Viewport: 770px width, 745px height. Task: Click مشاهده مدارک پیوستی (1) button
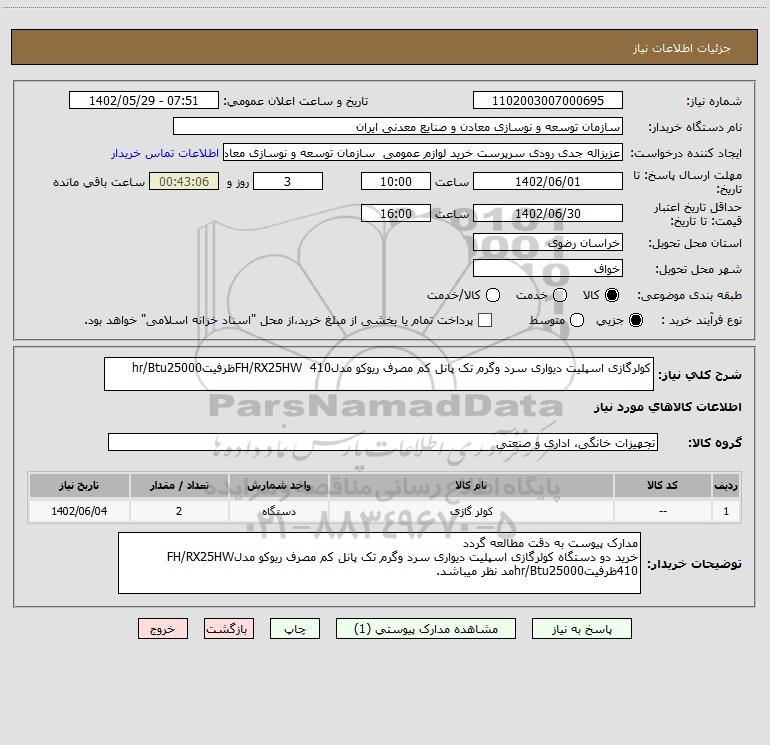426,629
